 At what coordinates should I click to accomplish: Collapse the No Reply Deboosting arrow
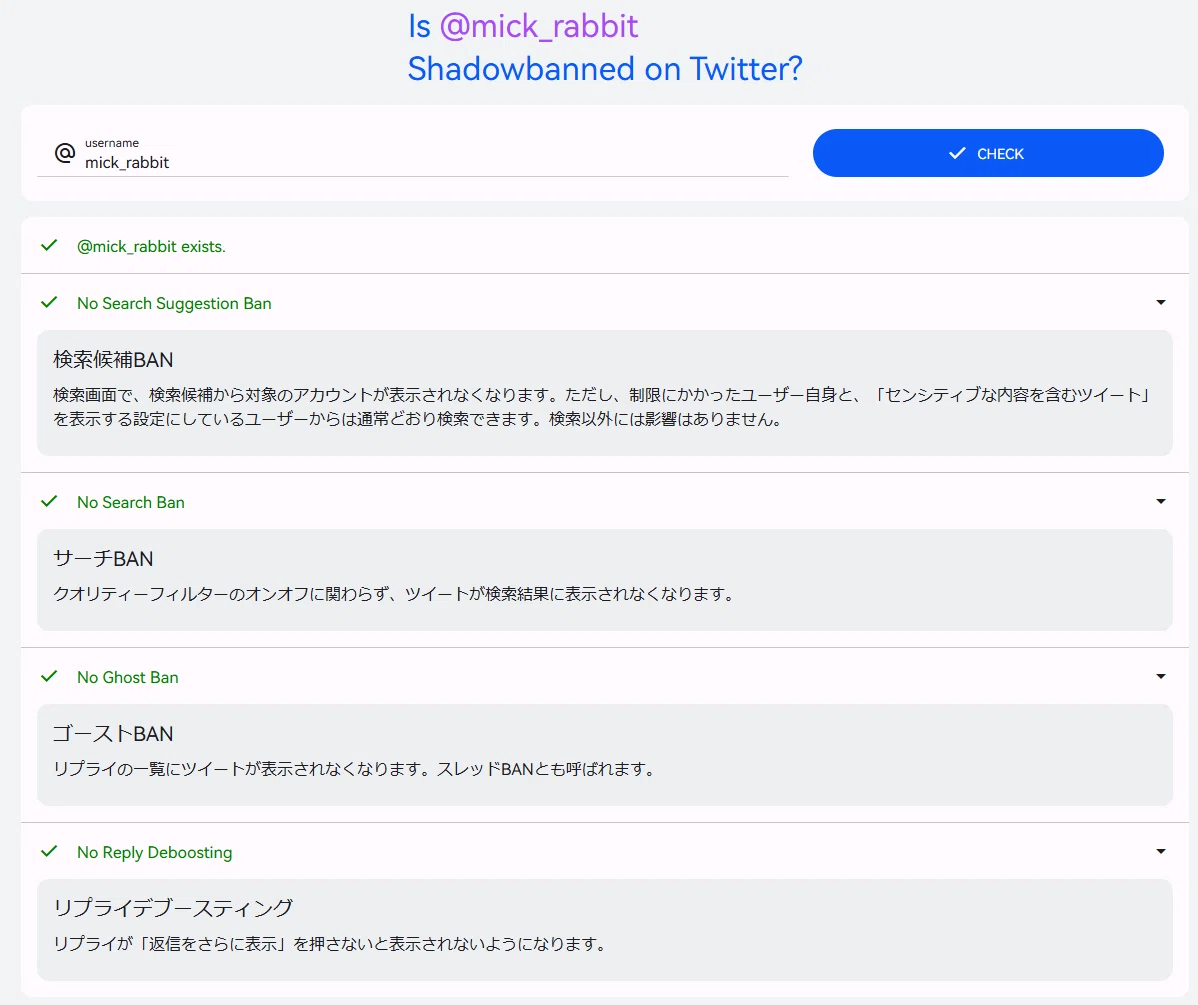pyautogui.click(x=1161, y=851)
